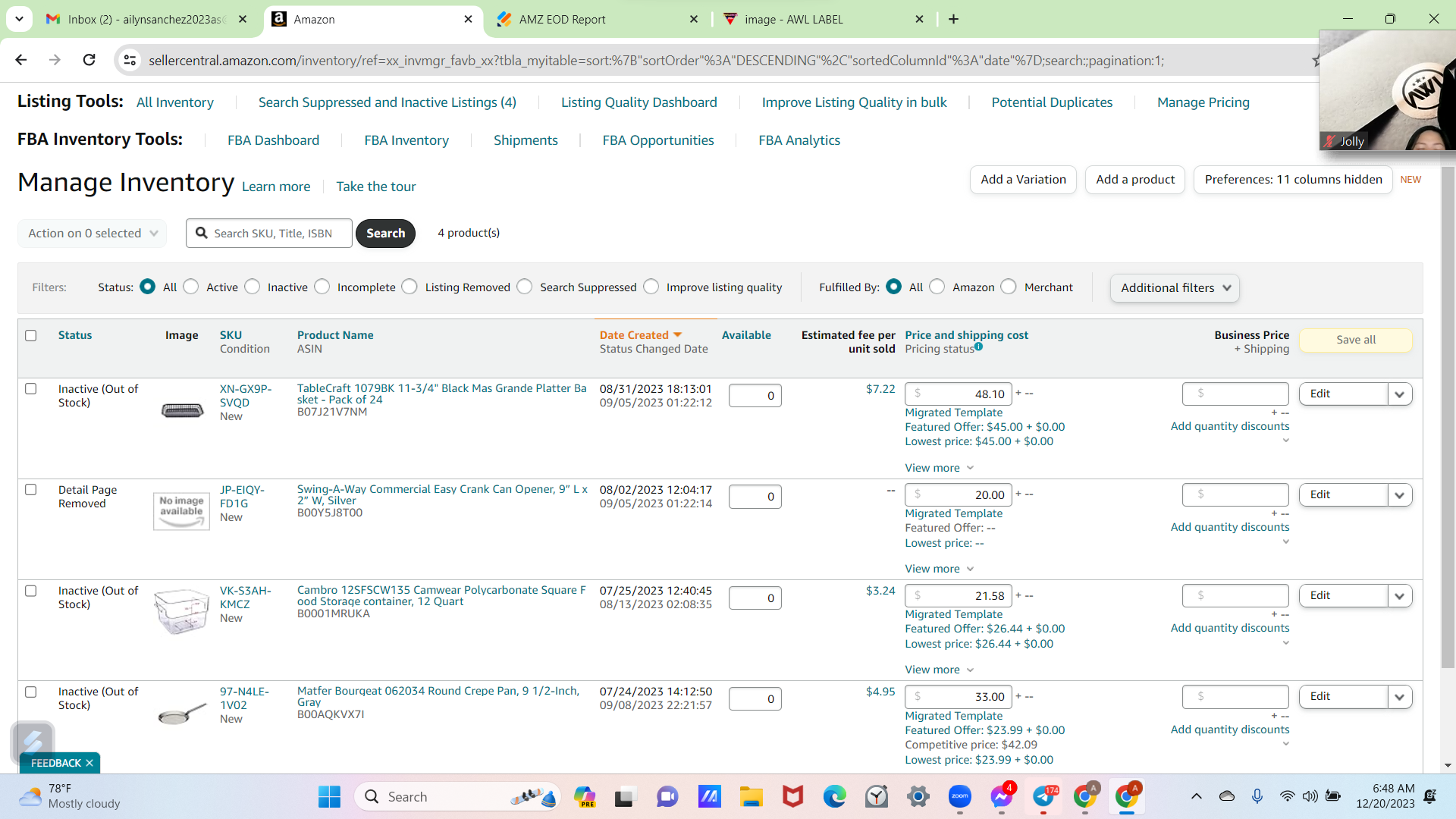Check the XN-GX9P-SVQD row checkbox

click(x=31, y=388)
